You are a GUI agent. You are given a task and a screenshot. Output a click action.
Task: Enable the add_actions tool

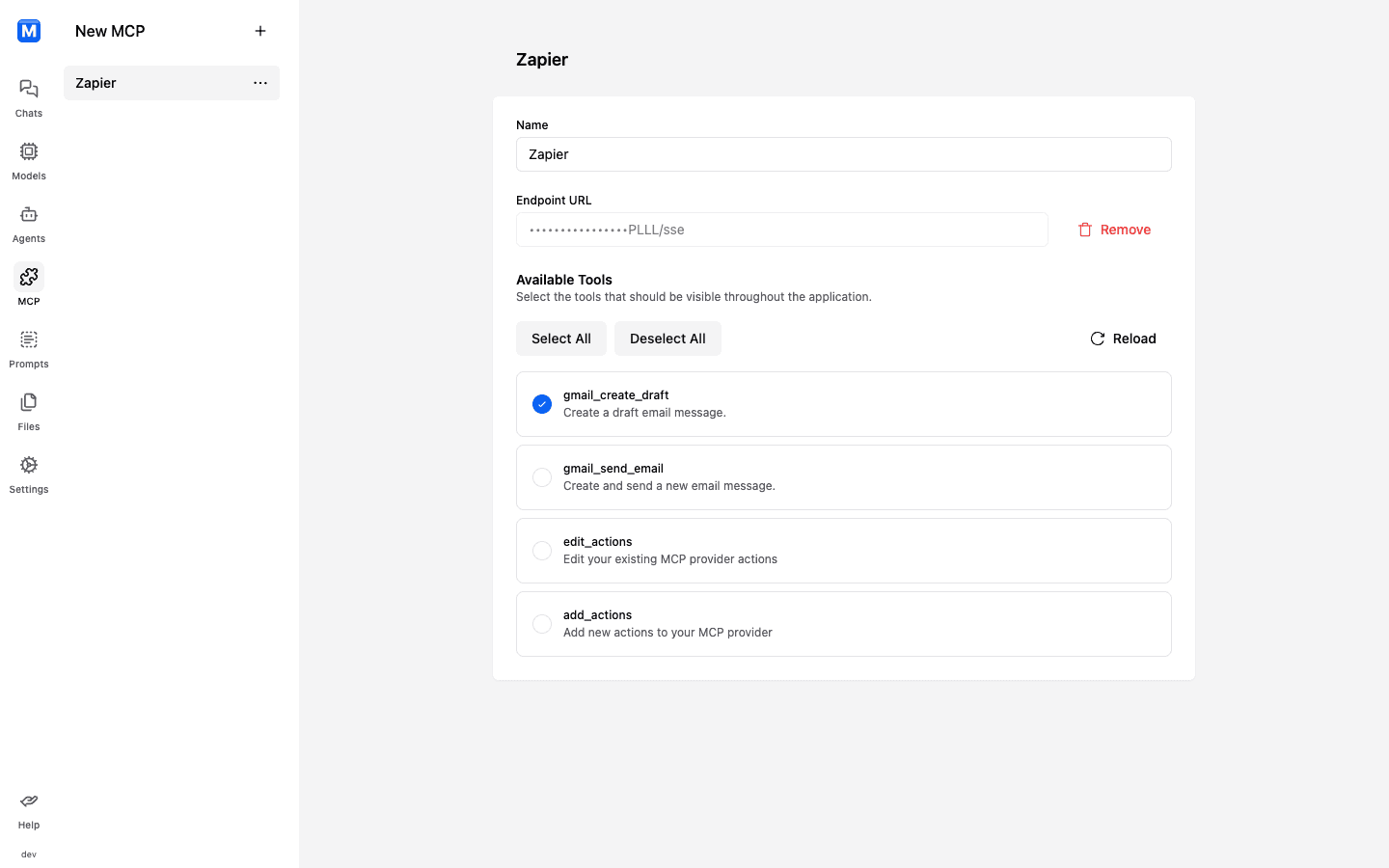[x=542, y=624]
